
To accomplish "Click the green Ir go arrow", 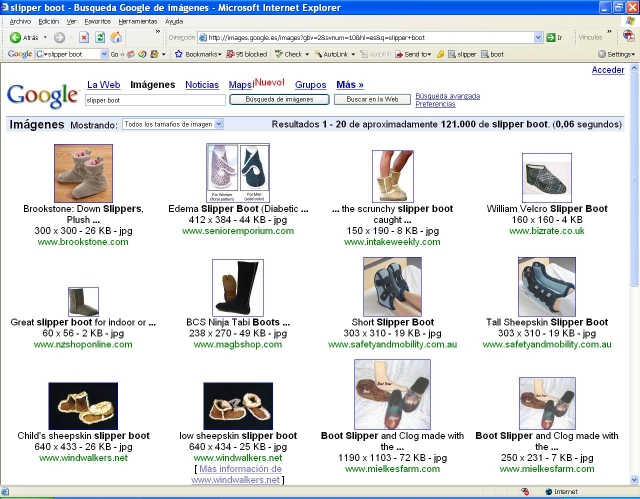I will pyautogui.click(x=551, y=38).
